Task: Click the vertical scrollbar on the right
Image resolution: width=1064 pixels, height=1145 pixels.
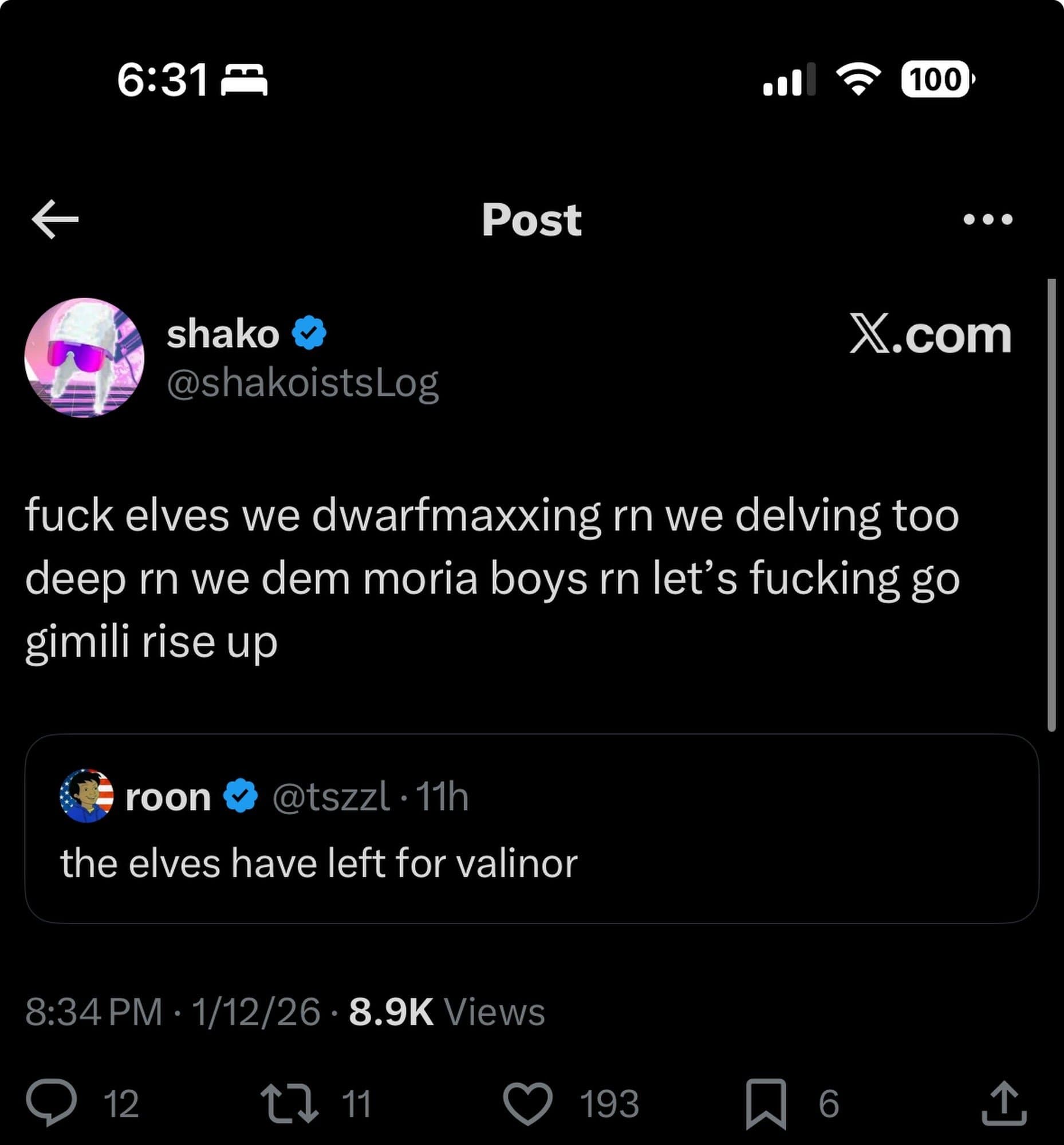Action: [x=1051, y=505]
